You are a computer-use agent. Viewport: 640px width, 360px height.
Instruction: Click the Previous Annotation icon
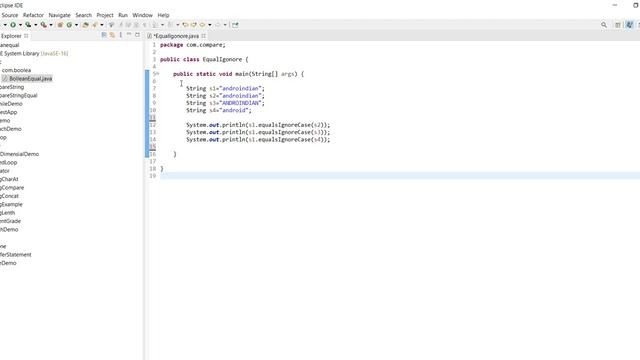[170, 25]
